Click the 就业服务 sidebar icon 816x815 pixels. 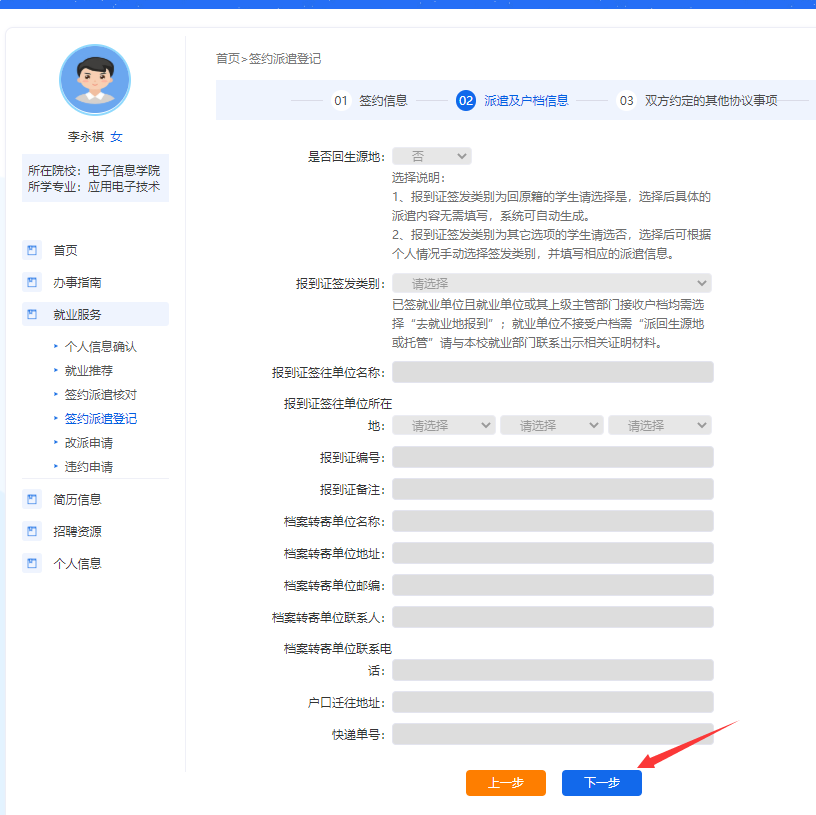coord(32,314)
